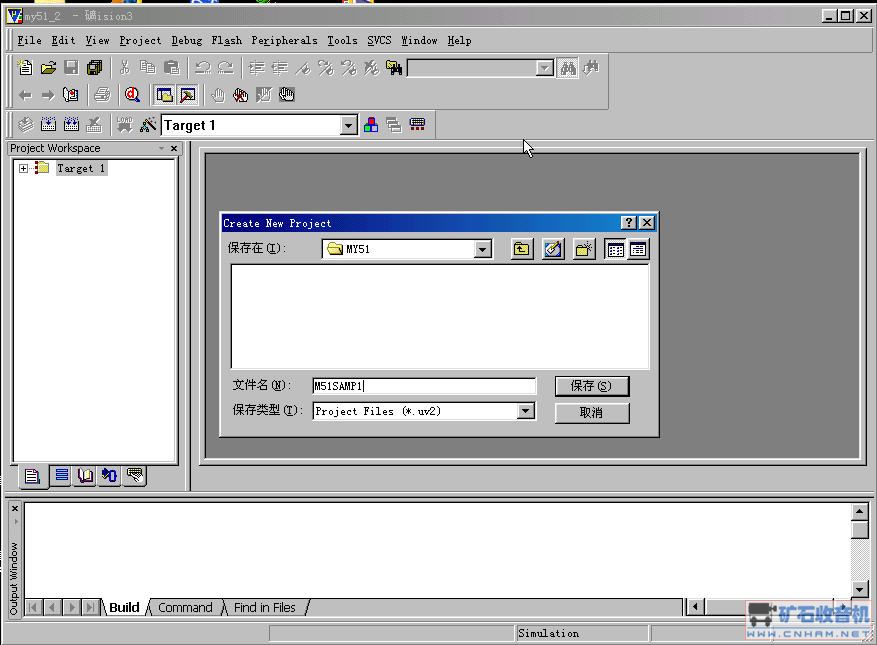The height and width of the screenshot is (645, 877).
Task: Click the Insert/Remove Breakpoint hand icon
Action: [x=218, y=95]
